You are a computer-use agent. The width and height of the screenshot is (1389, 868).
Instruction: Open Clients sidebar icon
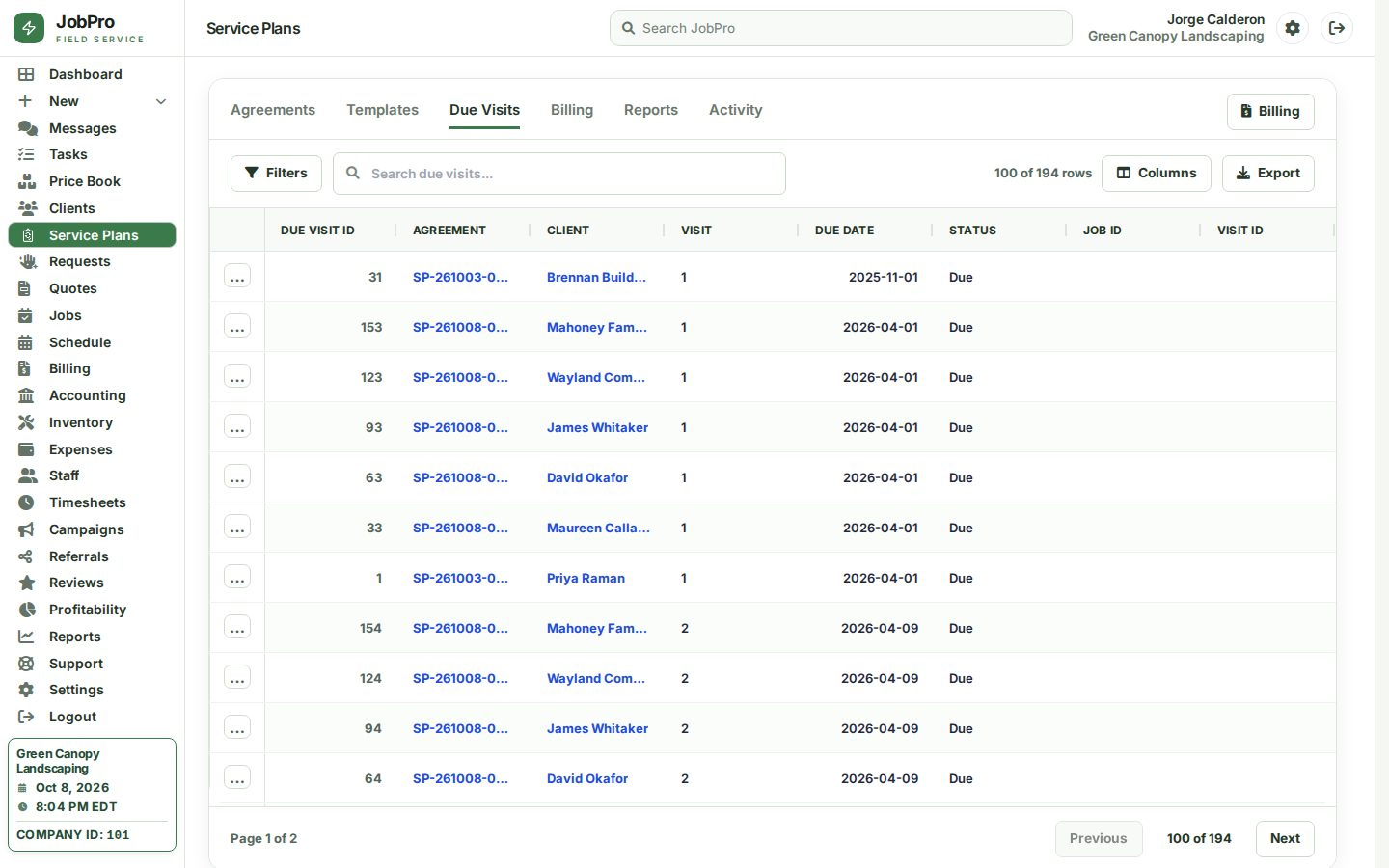click(27, 208)
